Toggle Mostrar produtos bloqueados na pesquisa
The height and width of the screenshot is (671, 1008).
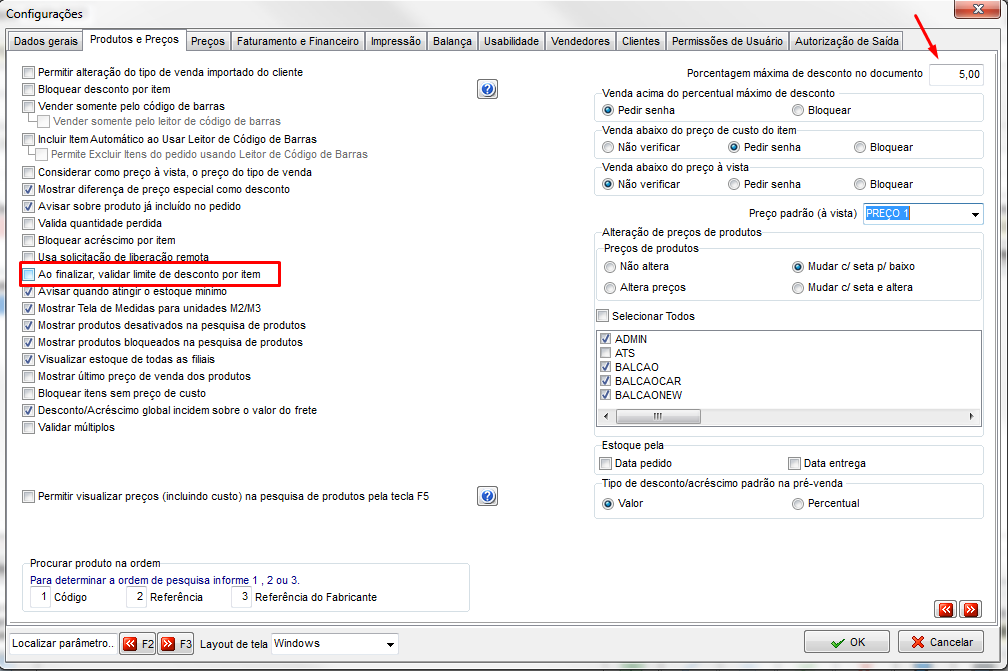pos(28,343)
